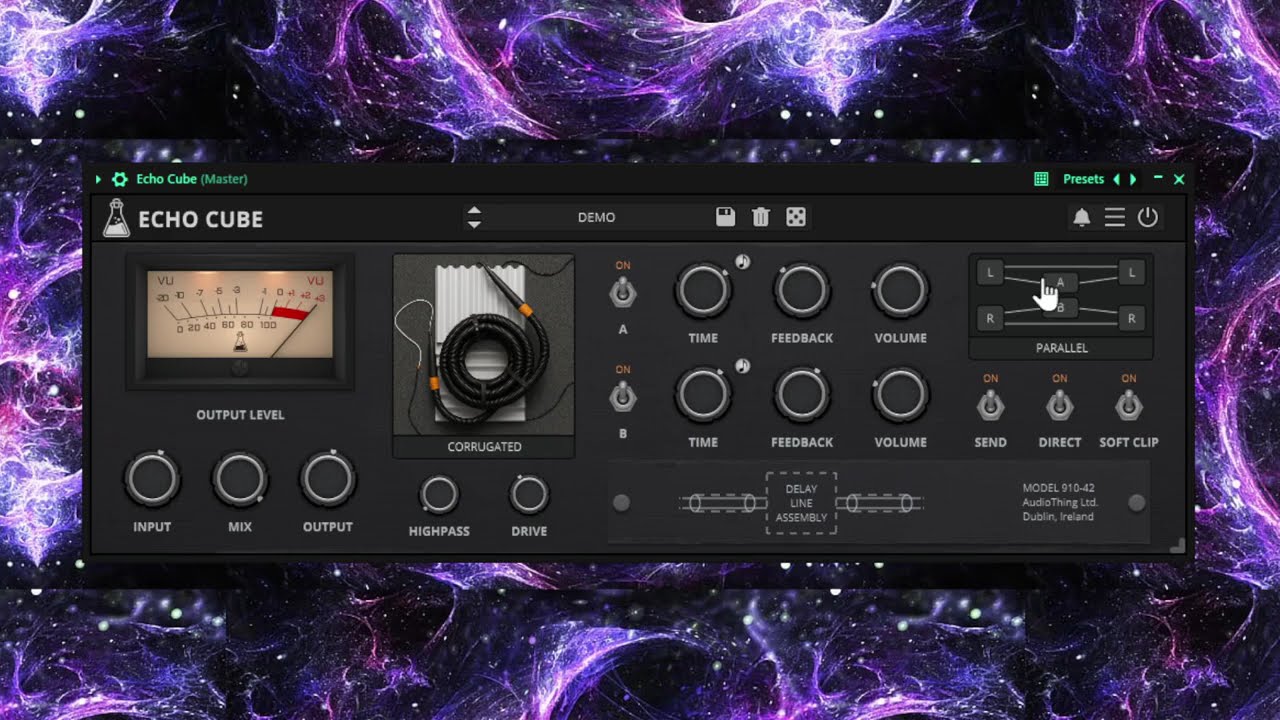Click the MIX knob
This screenshot has height=720, width=1280.
[x=240, y=480]
